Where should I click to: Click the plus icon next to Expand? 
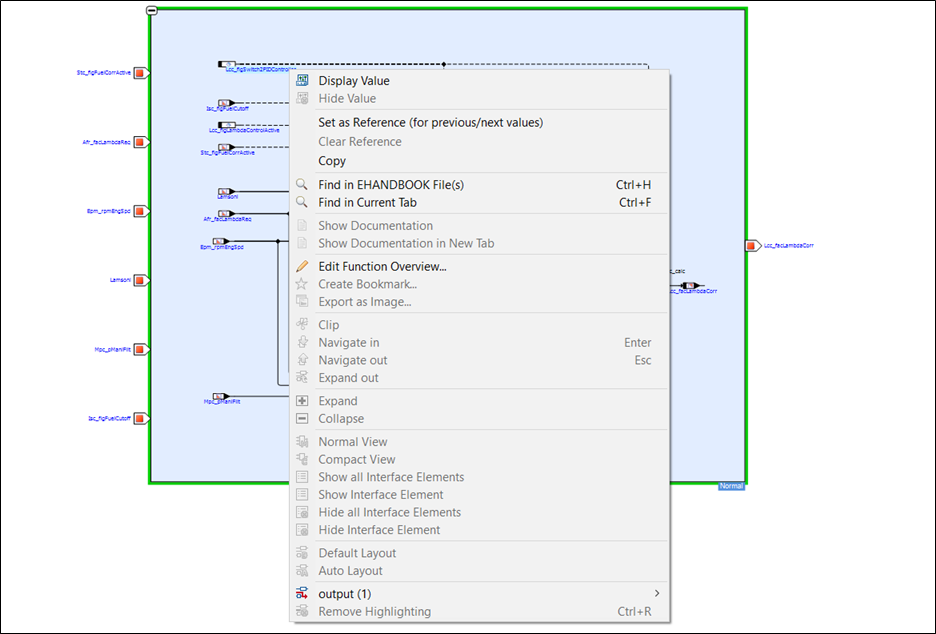(x=300, y=400)
